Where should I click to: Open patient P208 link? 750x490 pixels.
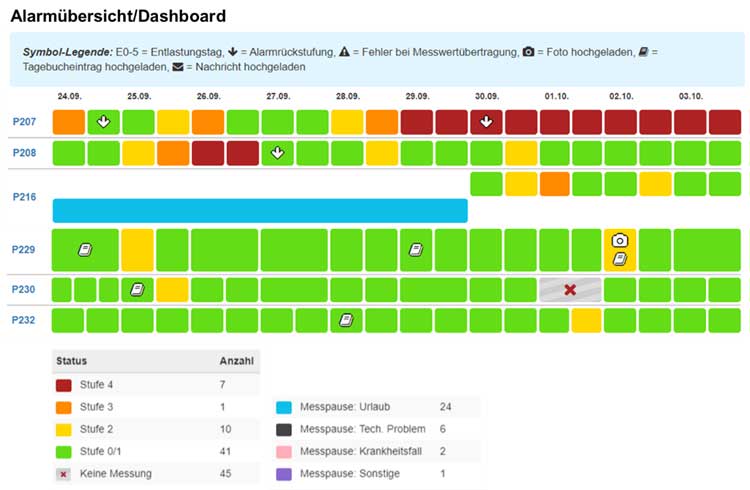(x=25, y=153)
